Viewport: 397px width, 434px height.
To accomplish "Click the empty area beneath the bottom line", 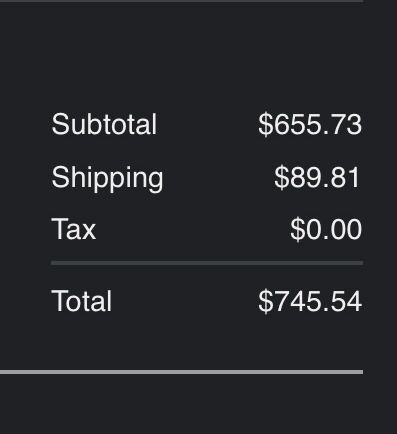I will [198, 404].
